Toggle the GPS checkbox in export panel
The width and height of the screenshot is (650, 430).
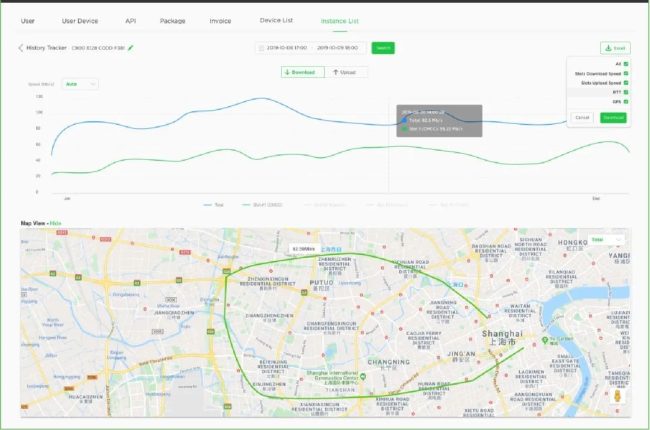pyautogui.click(x=626, y=101)
